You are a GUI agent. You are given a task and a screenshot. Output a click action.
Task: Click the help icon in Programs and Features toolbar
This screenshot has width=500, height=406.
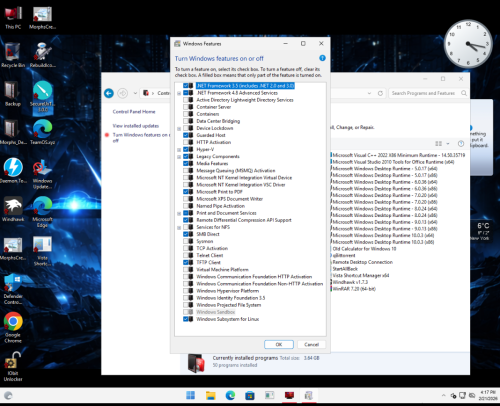click(x=461, y=144)
